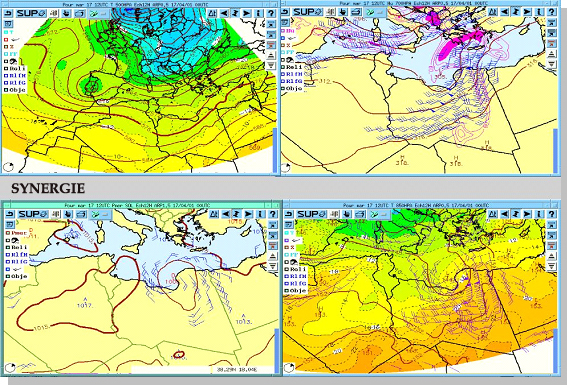Click the vertical blue scrollbar in top-right window
The height and width of the screenshot is (385, 567).
coord(555,150)
